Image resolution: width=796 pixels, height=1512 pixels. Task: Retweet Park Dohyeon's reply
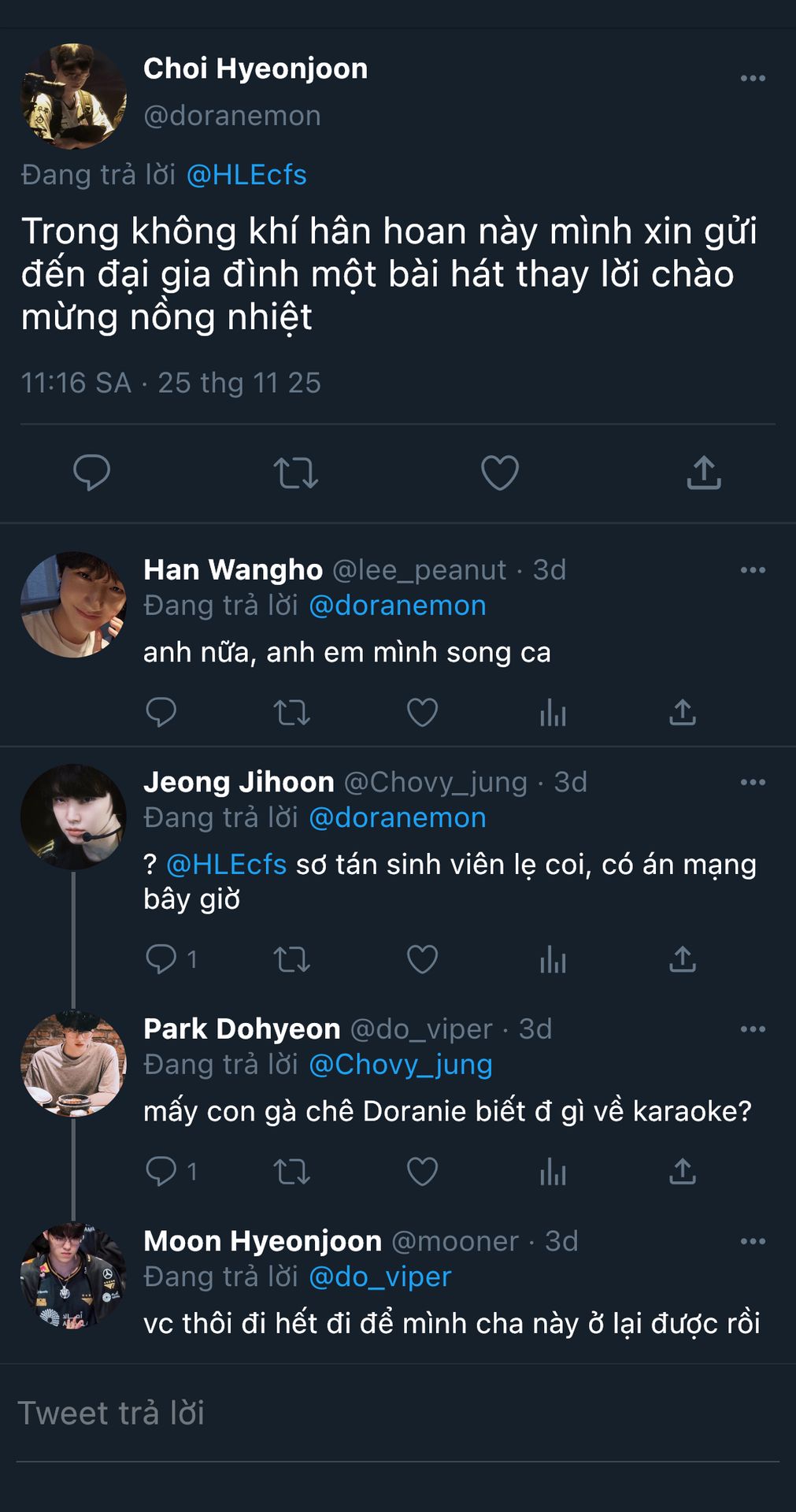point(291,1172)
